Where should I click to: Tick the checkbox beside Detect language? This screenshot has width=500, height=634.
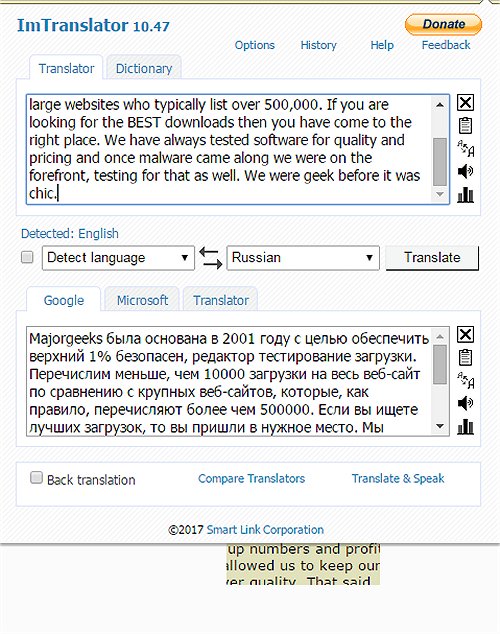pyautogui.click(x=27, y=257)
